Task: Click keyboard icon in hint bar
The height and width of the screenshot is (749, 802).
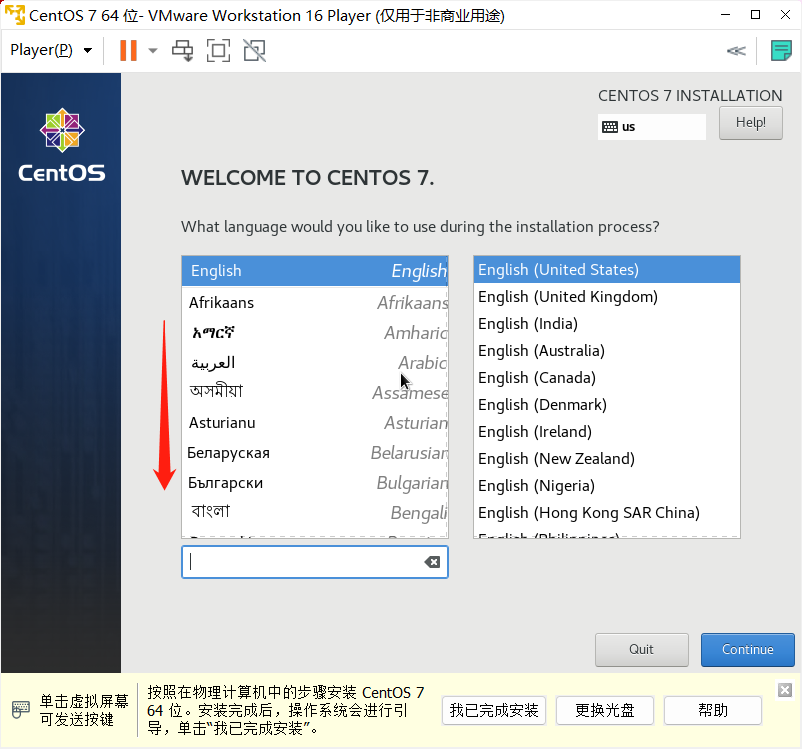Action: tap(21, 710)
